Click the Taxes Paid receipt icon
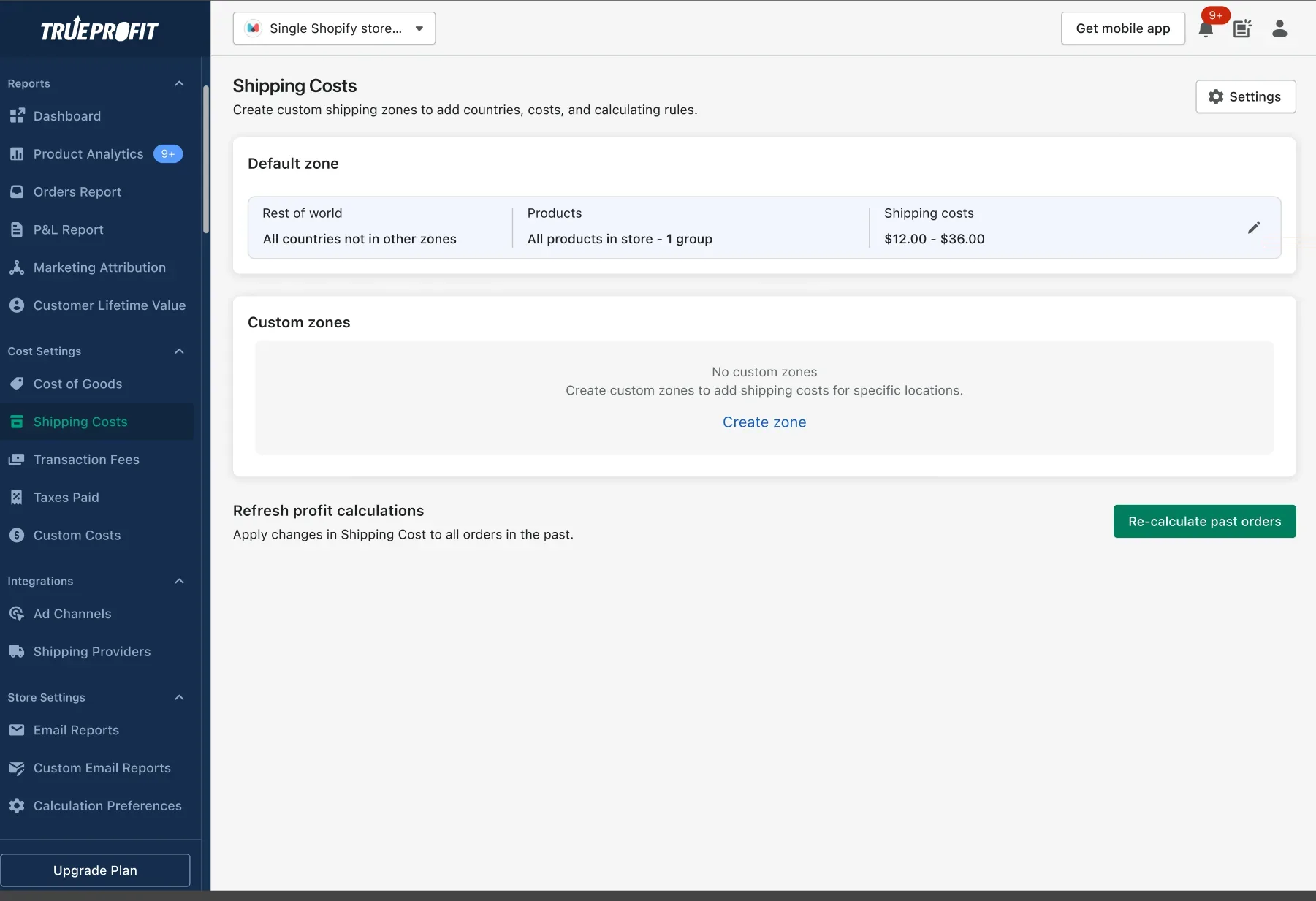 (17, 498)
